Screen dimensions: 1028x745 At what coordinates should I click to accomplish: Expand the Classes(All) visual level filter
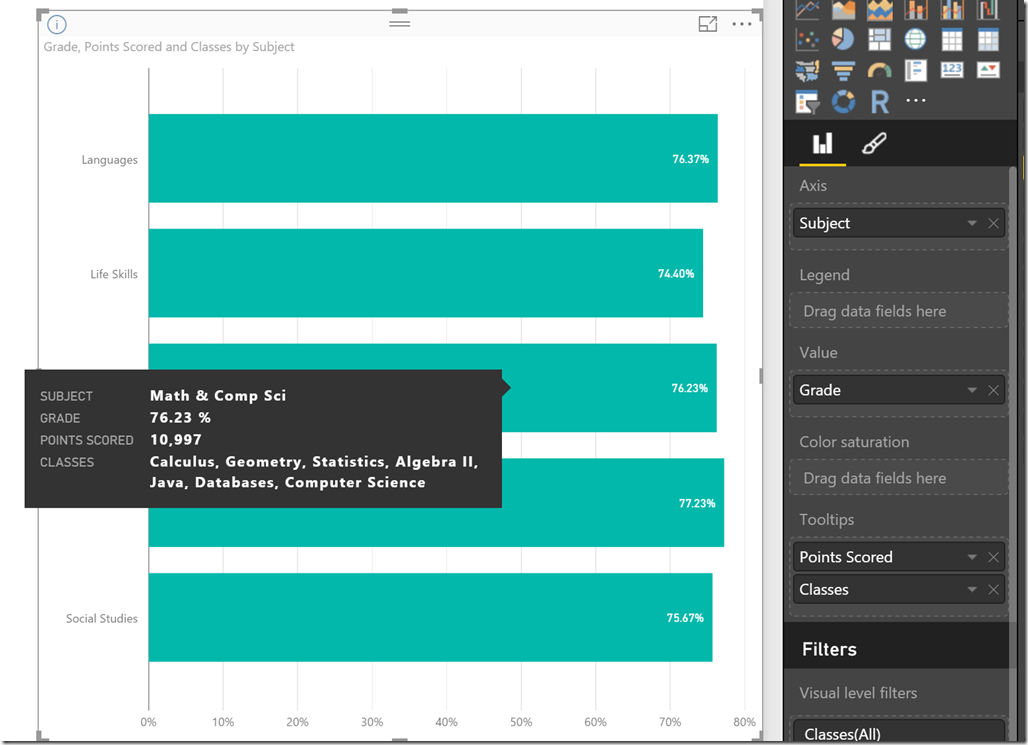(x=899, y=733)
